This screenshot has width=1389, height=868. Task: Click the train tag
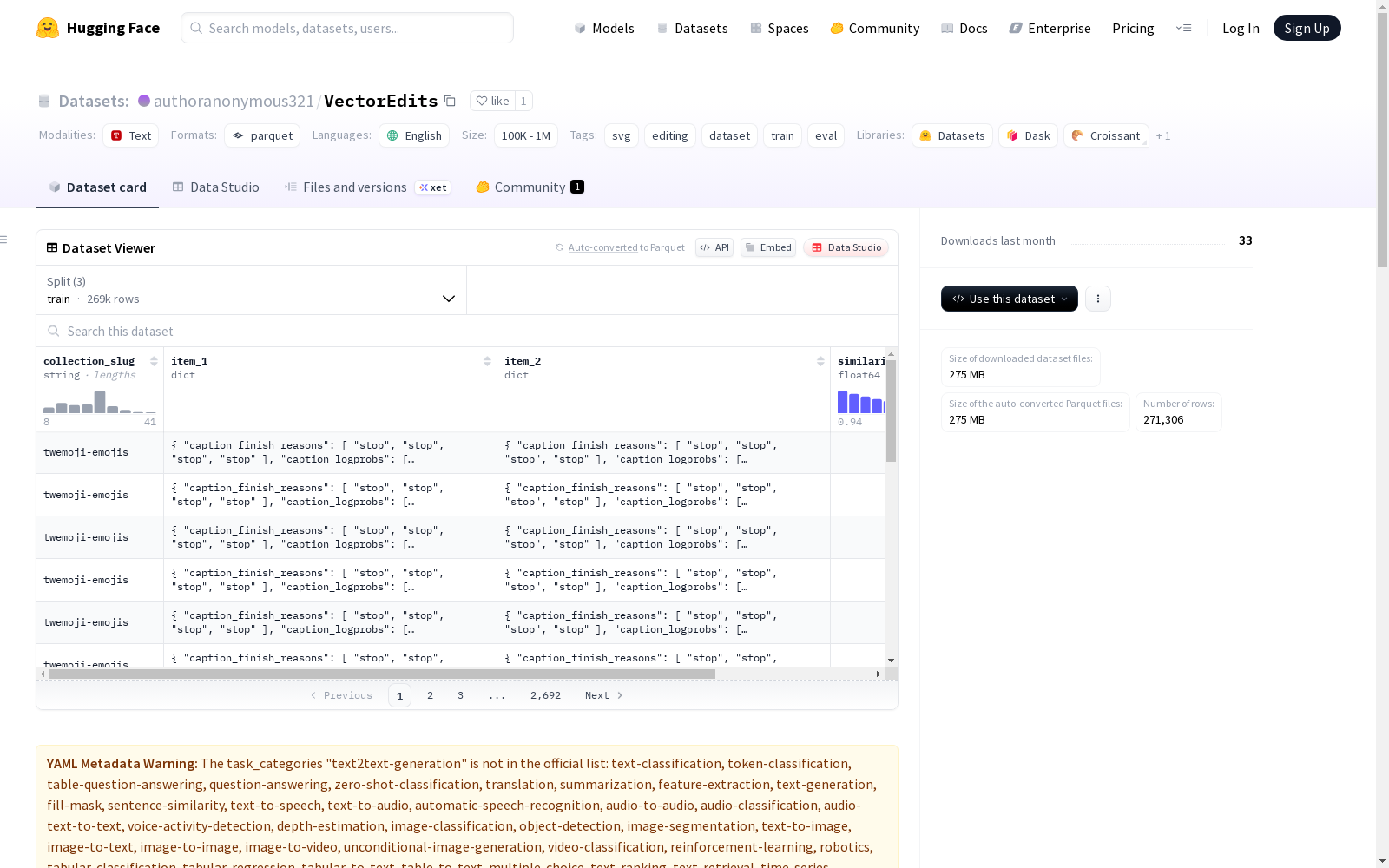pyautogui.click(x=782, y=135)
